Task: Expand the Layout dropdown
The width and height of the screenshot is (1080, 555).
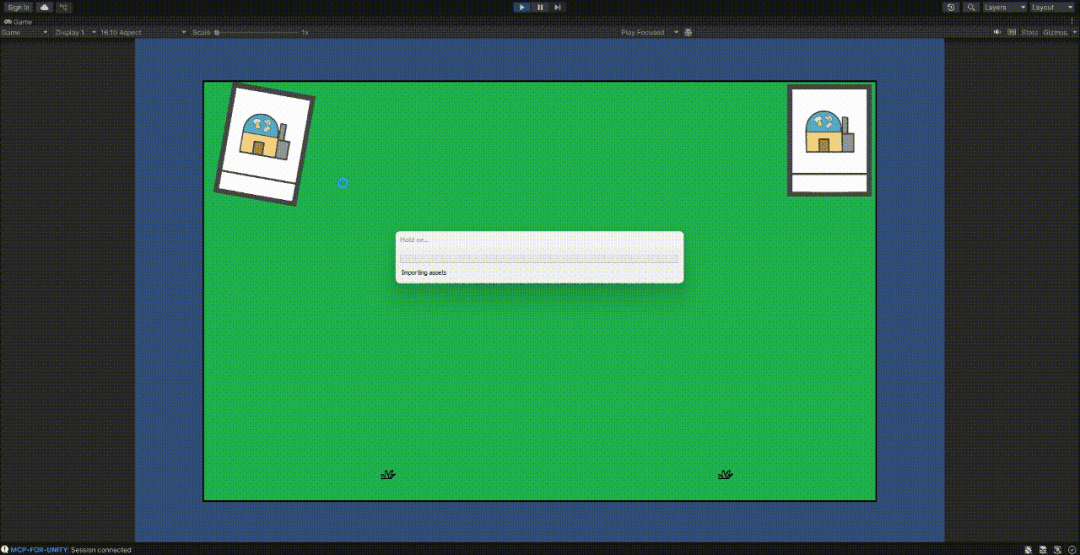Action: (1052, 7)
